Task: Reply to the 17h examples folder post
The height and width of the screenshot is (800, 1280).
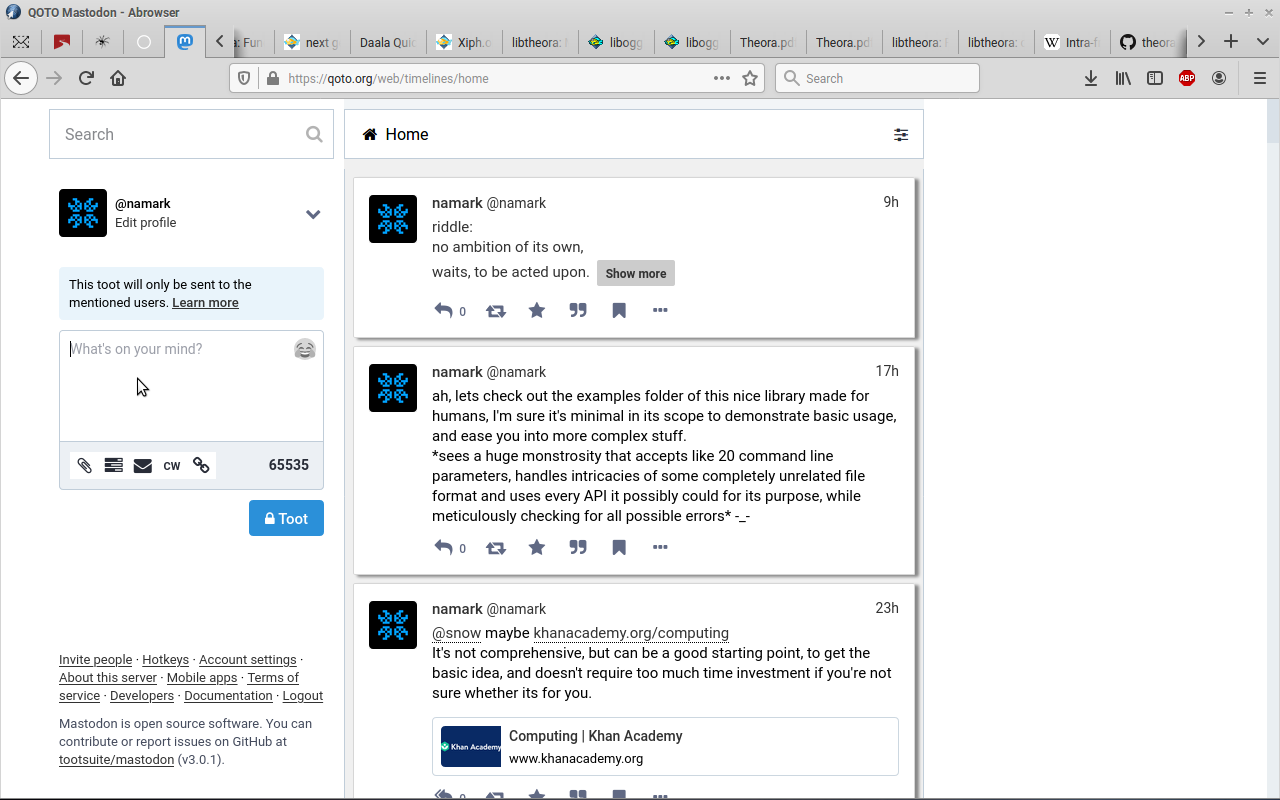Action: (444, 548)
